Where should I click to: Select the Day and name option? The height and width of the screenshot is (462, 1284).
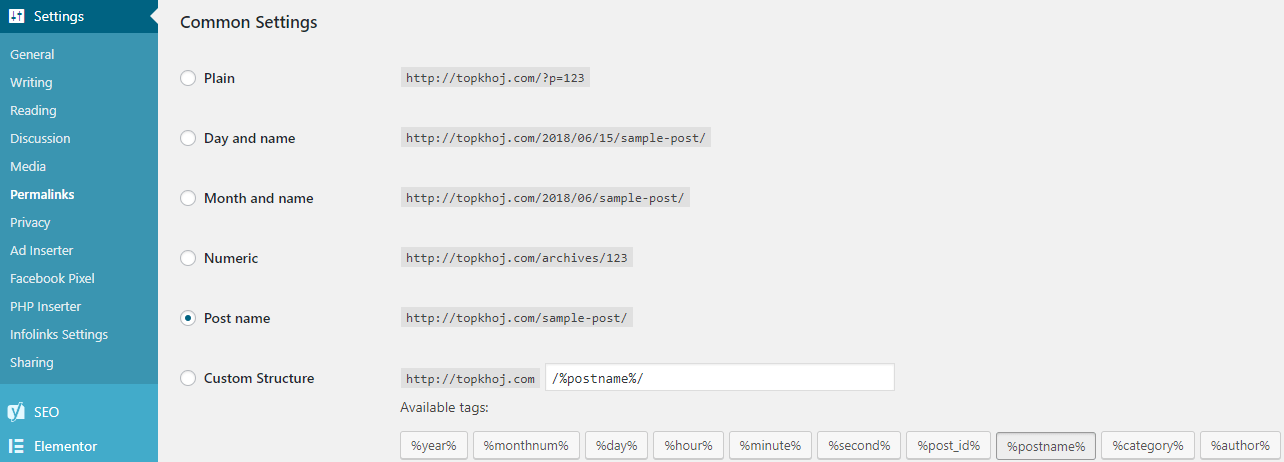[188, 138]
